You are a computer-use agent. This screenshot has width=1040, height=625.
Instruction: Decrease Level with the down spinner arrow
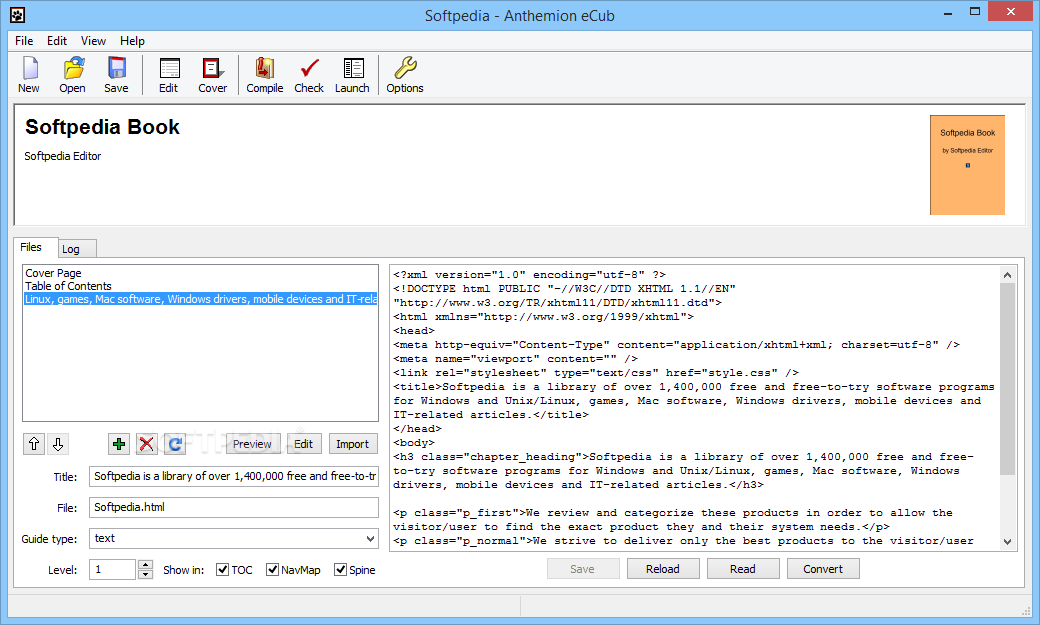145,575
